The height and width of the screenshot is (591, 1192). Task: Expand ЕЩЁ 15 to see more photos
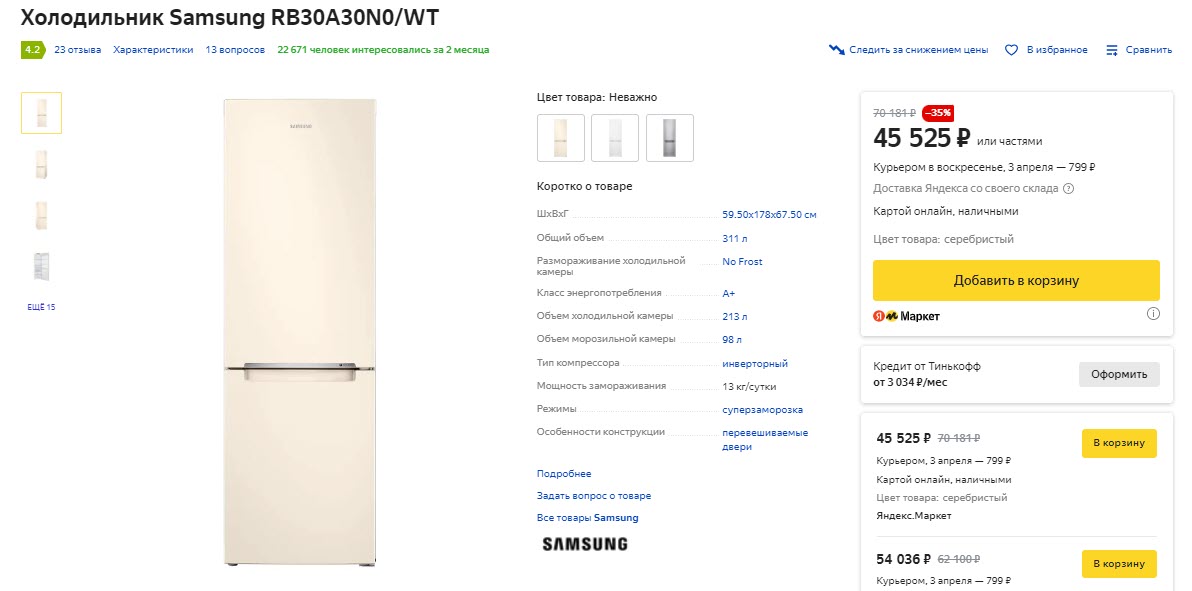point(40,306)
